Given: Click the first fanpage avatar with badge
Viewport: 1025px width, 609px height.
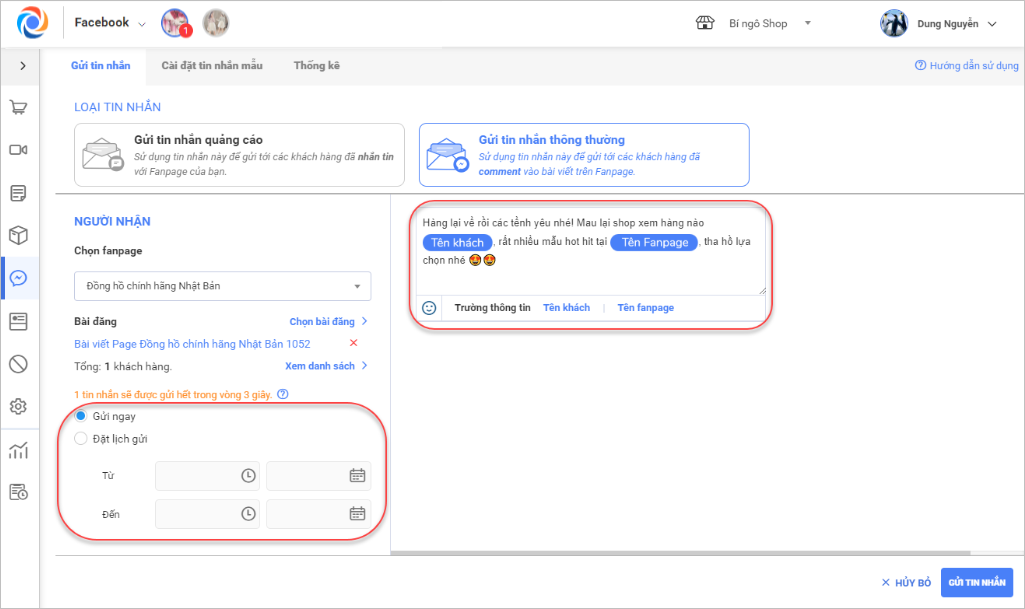Looking at the screenshot, I should click(175, 23).
